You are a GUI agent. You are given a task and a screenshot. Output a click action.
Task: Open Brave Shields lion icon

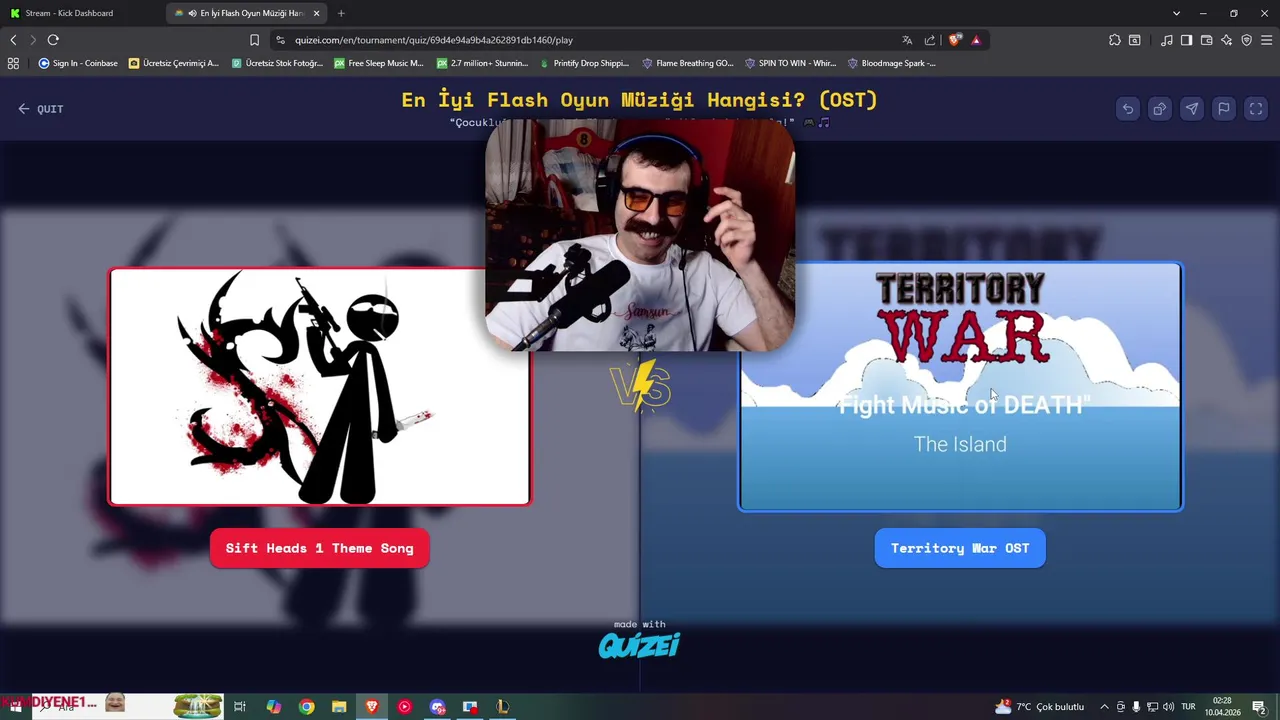point(955,40)
